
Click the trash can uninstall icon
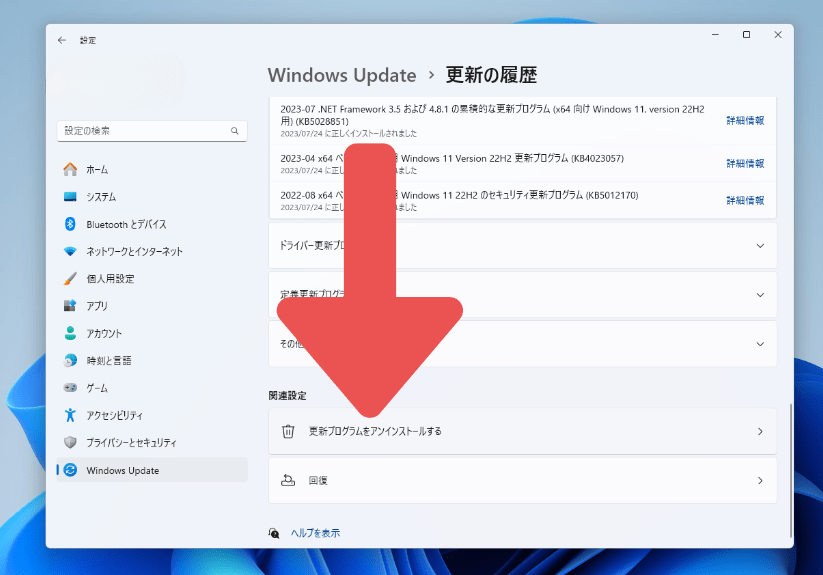[x=288, y=431]
